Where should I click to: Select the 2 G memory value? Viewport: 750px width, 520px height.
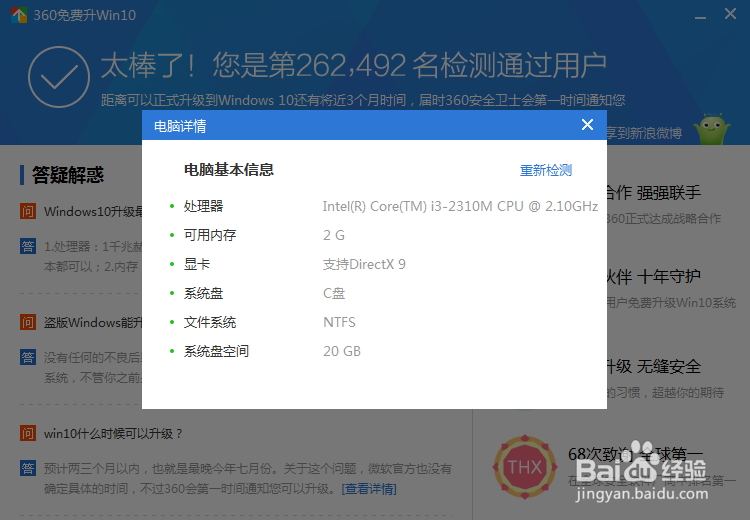pyautogui.click(x=334, y=235)
